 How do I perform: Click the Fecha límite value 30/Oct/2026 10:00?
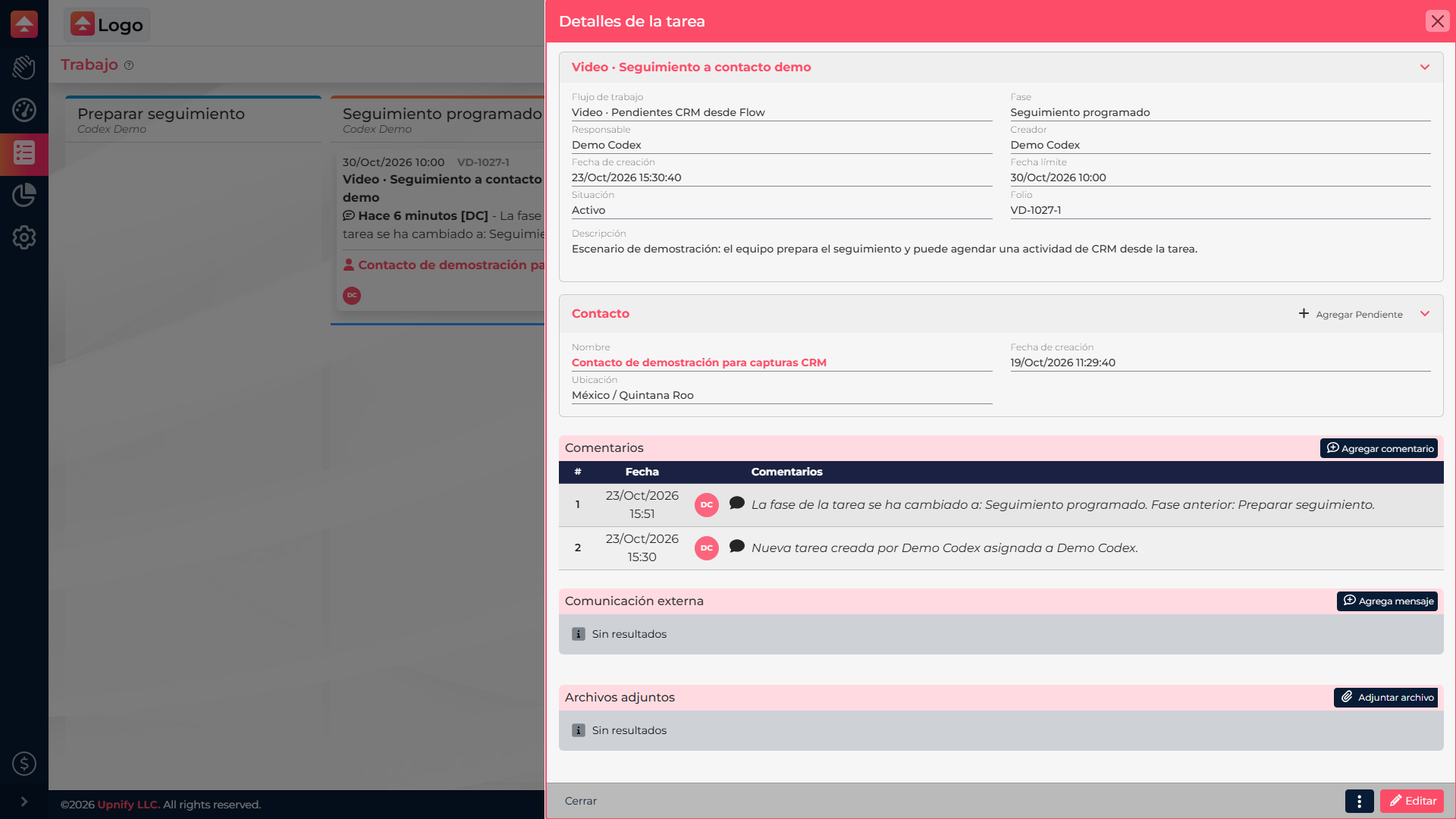point(1059,177)
